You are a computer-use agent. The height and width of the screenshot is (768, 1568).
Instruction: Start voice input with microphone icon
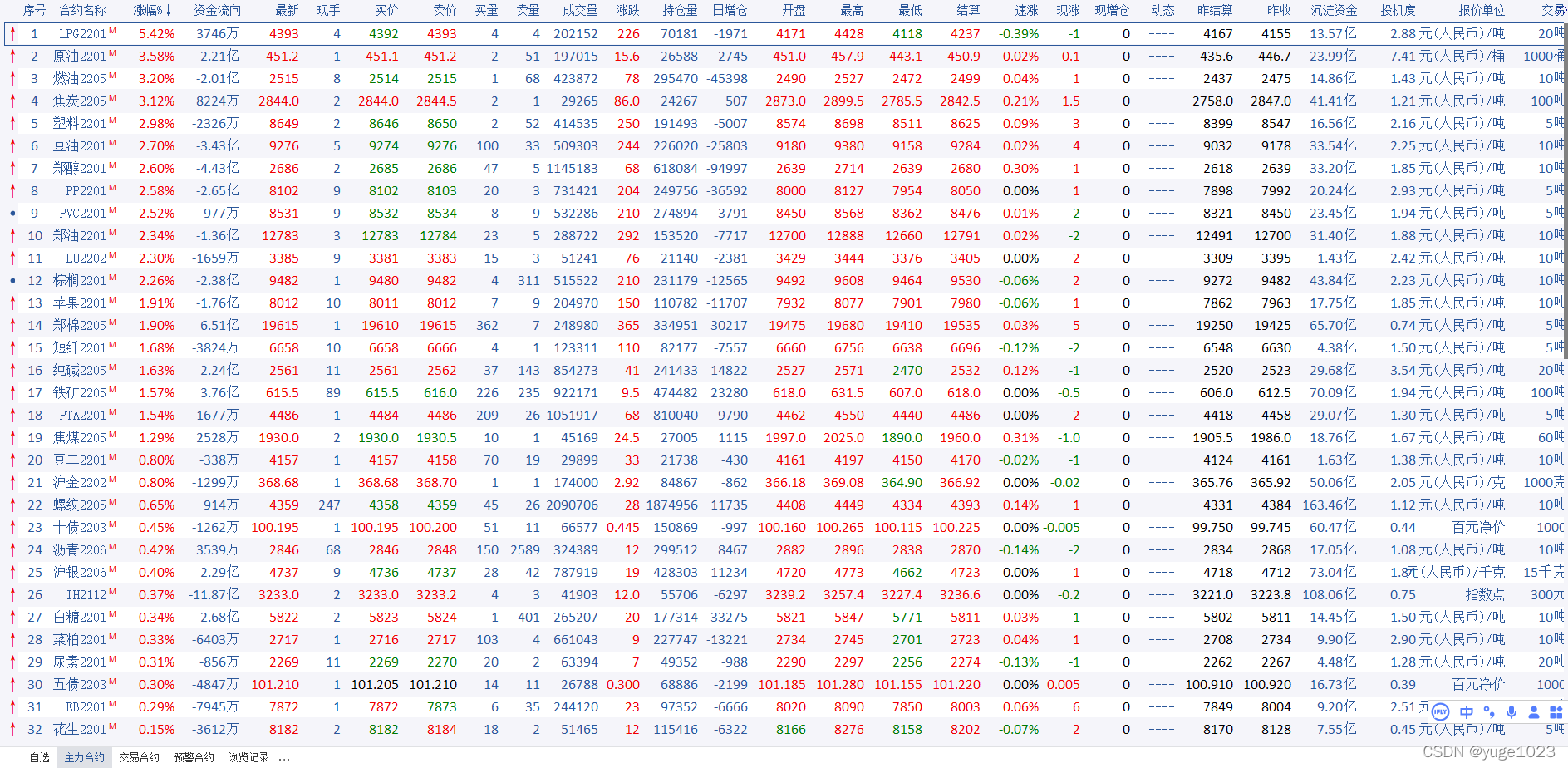(x=1511, y=712)
